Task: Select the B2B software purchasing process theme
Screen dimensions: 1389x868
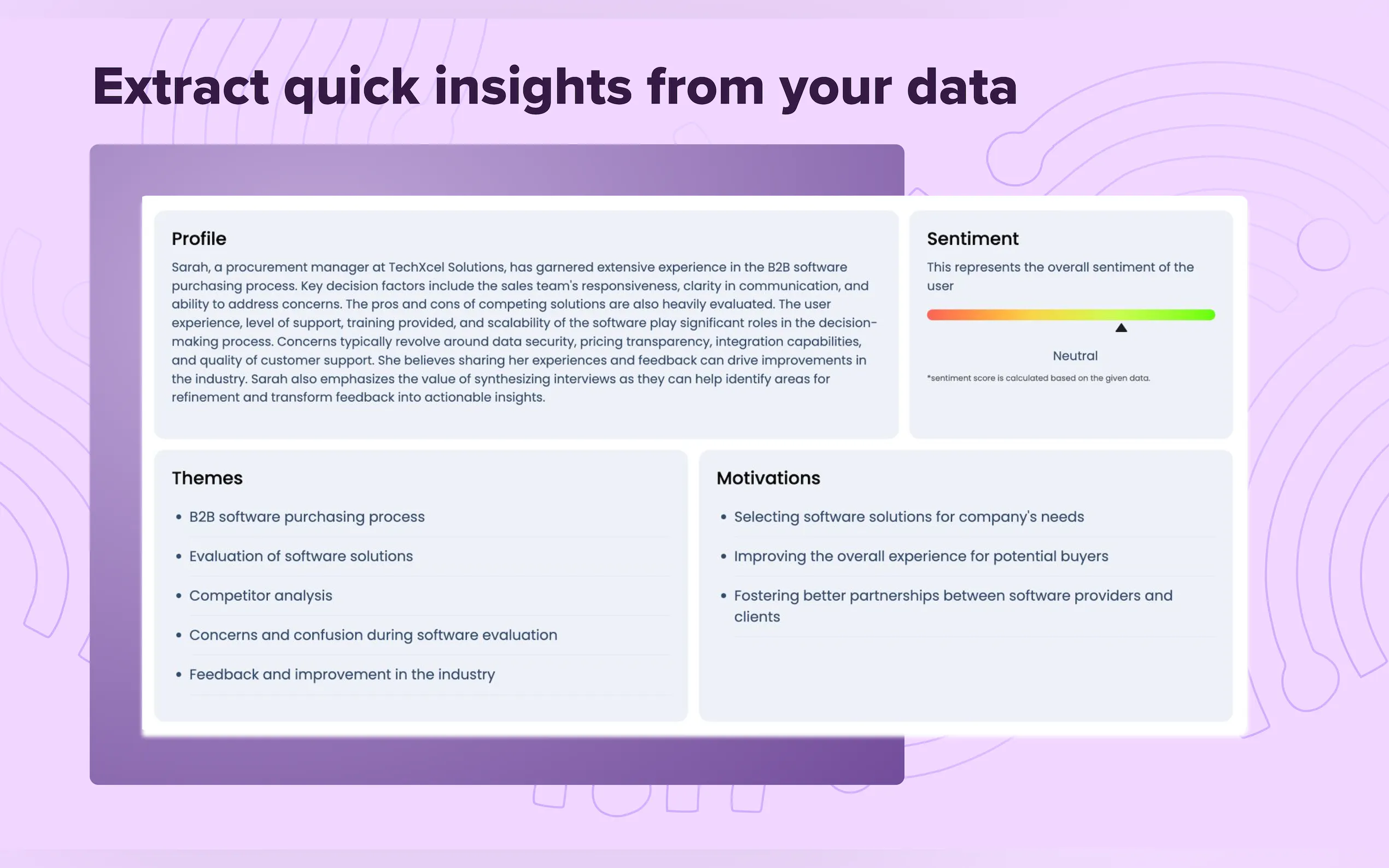Action: 307,517
